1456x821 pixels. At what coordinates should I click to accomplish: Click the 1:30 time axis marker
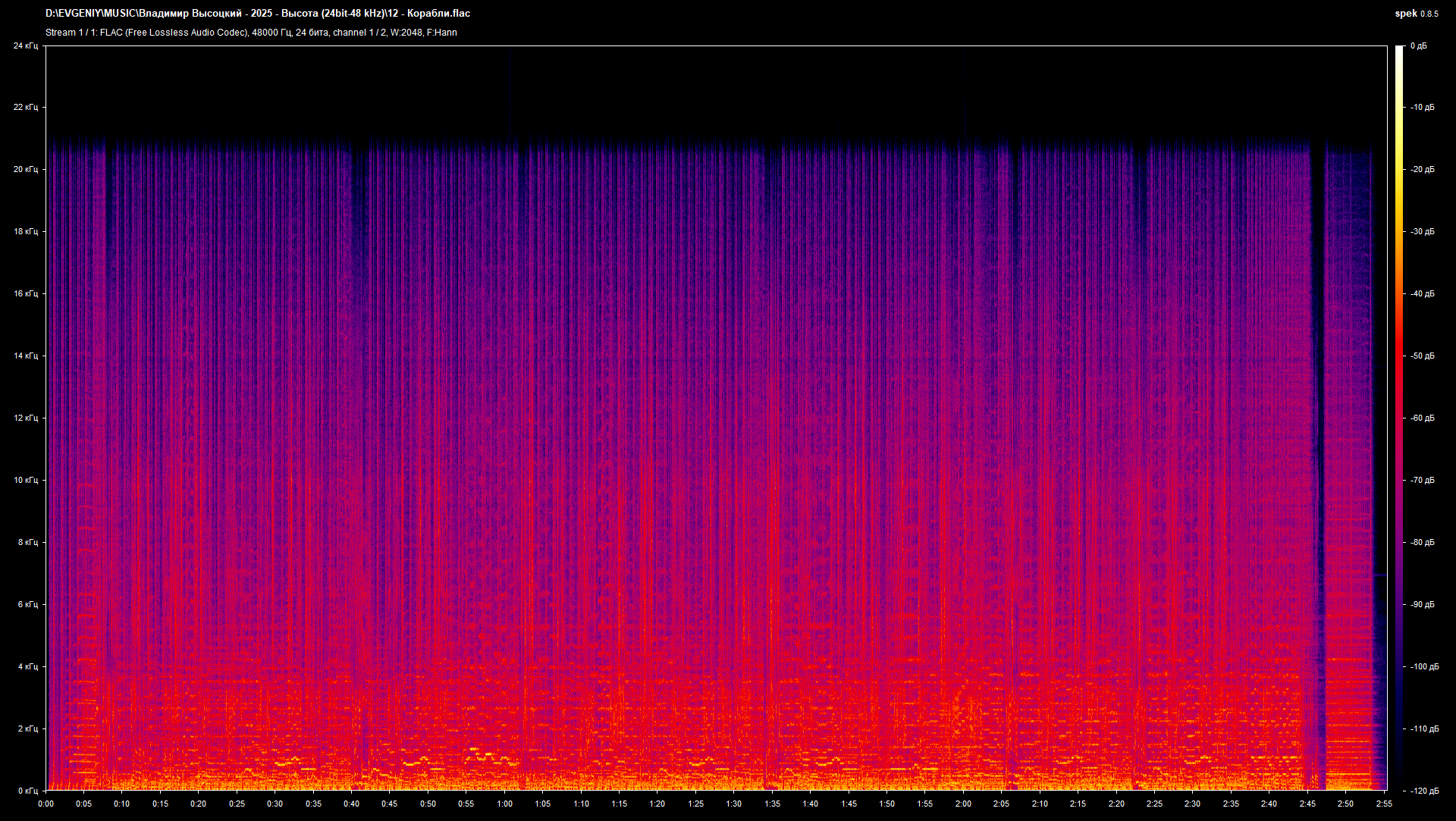click(733, 804)
